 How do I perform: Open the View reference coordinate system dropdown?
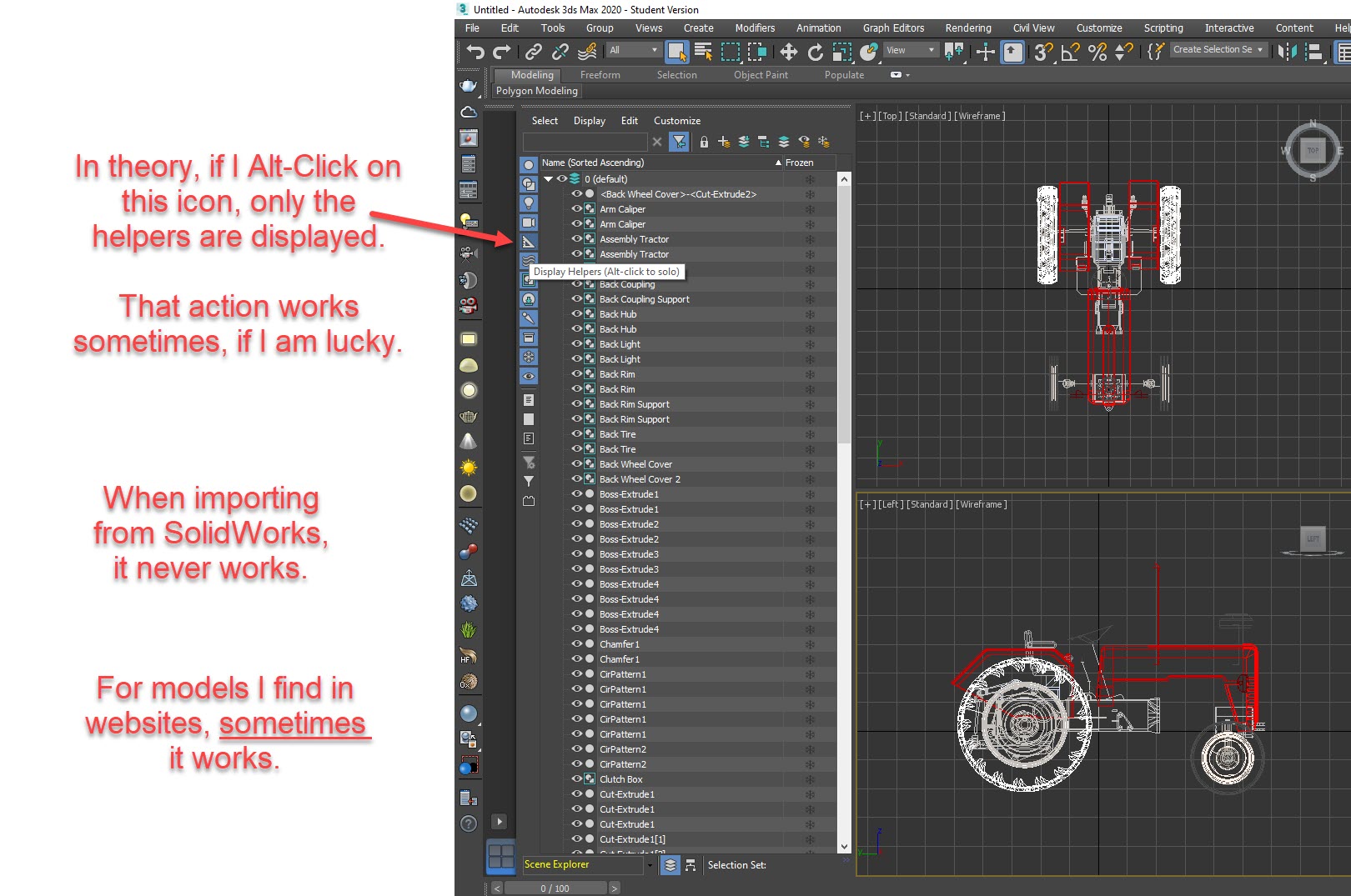909,50
